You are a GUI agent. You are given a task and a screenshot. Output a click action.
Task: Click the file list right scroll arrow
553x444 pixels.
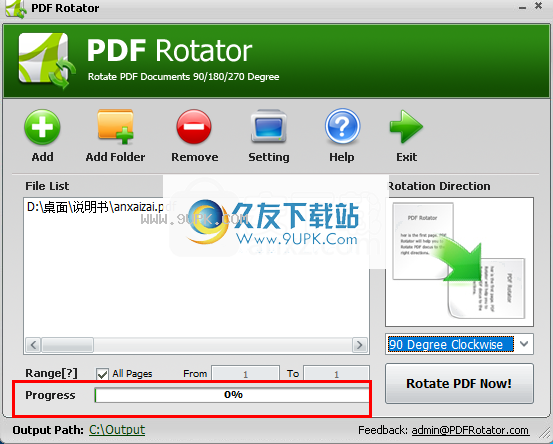coord(359,345)
